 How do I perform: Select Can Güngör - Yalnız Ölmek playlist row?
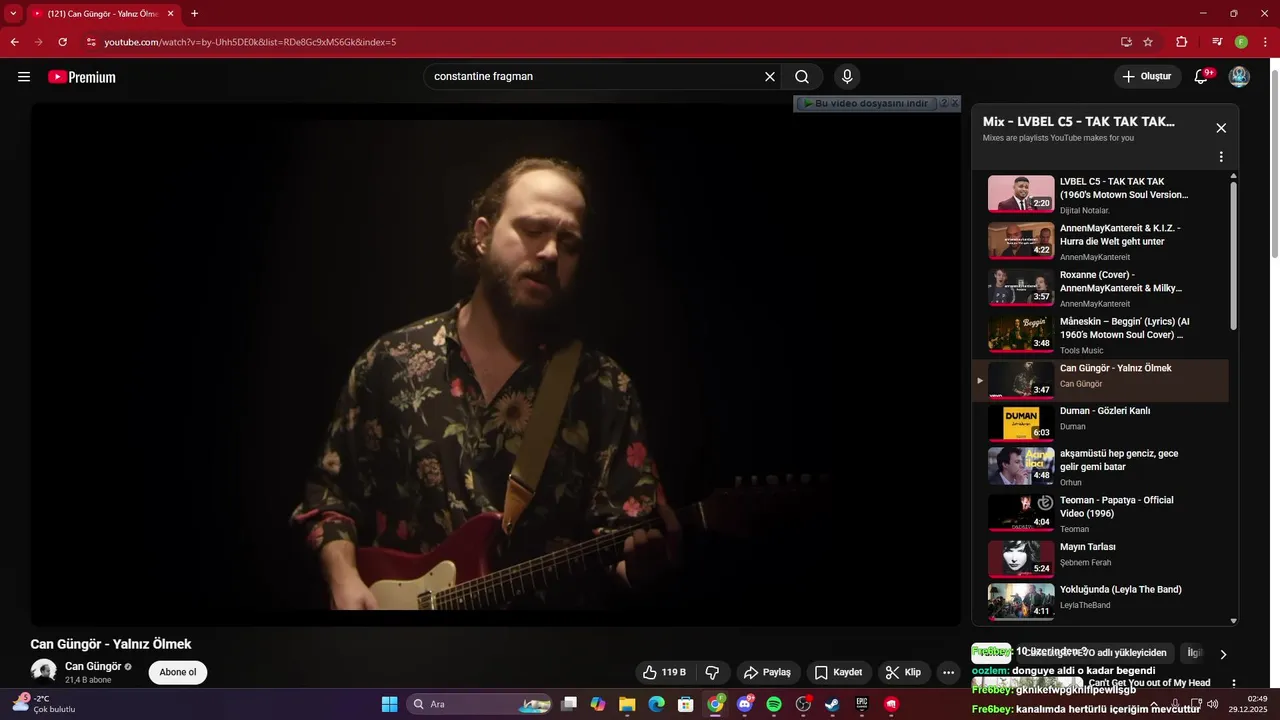[x=1100, y=381]
